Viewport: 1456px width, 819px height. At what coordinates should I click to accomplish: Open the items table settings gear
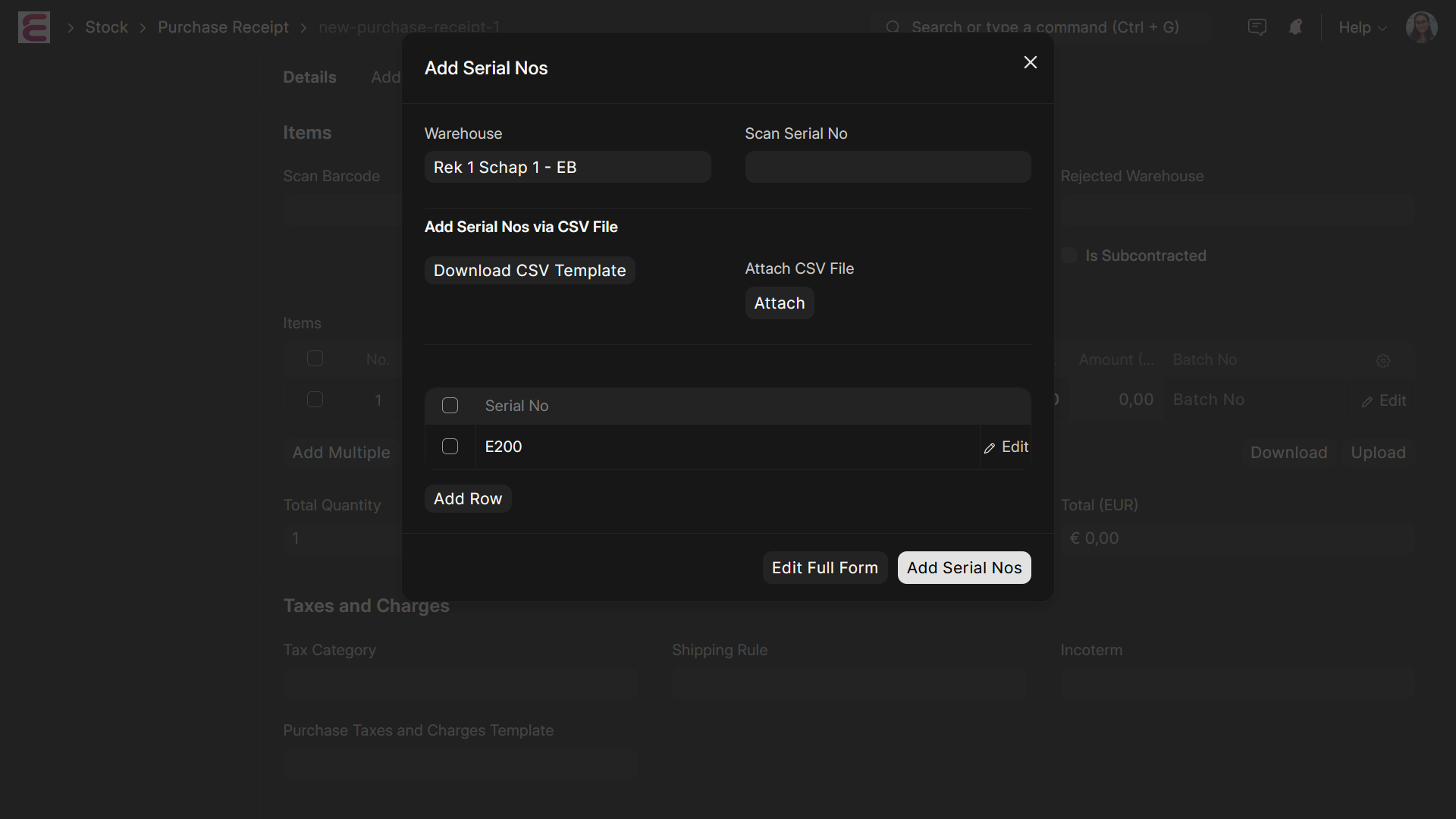[1383, 361]
